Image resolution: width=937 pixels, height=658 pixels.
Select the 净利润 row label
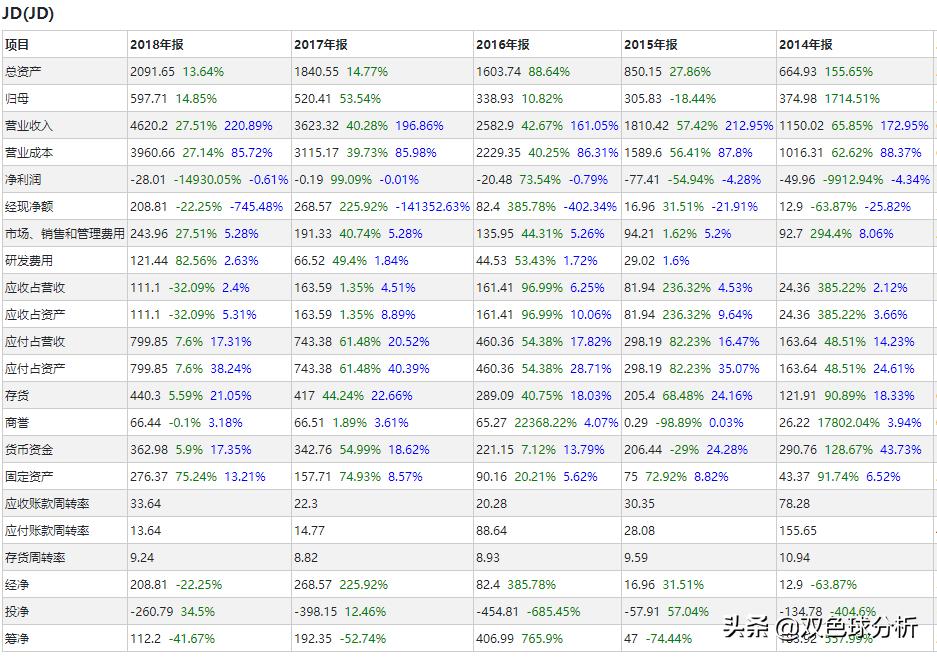[x=24, y=180]
